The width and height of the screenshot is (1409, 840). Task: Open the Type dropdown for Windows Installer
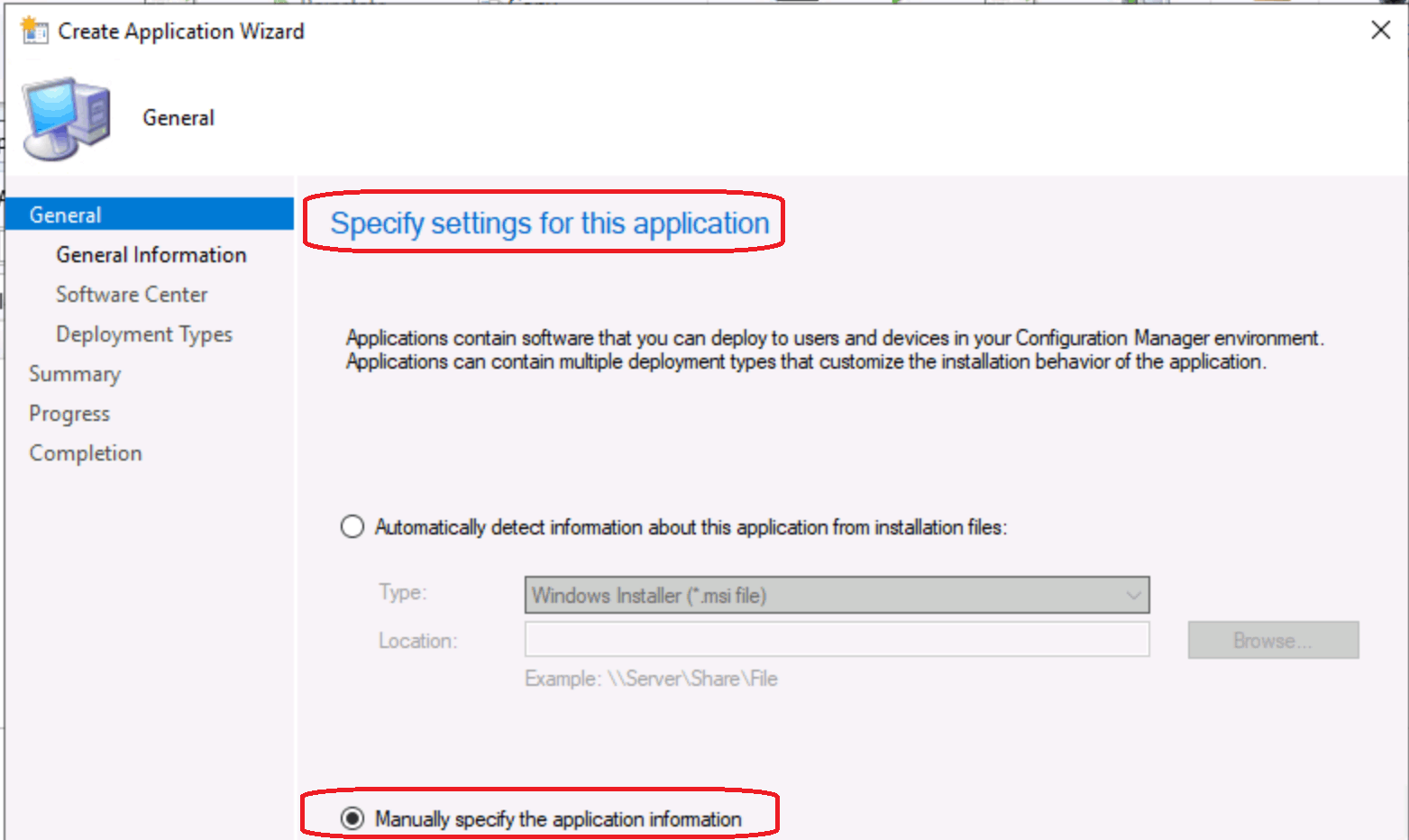coord(837,595)
